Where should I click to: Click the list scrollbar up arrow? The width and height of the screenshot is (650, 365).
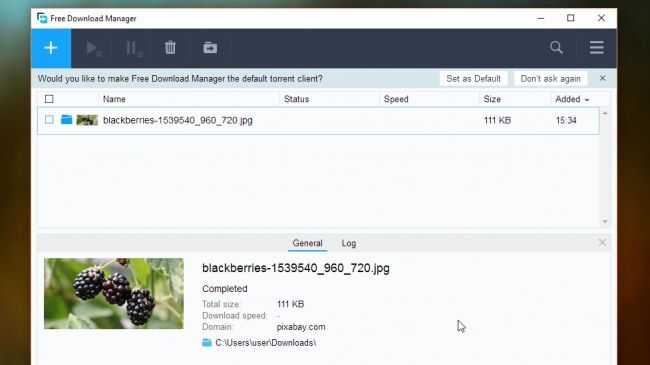pyautogui.click(x=605, y=113)
